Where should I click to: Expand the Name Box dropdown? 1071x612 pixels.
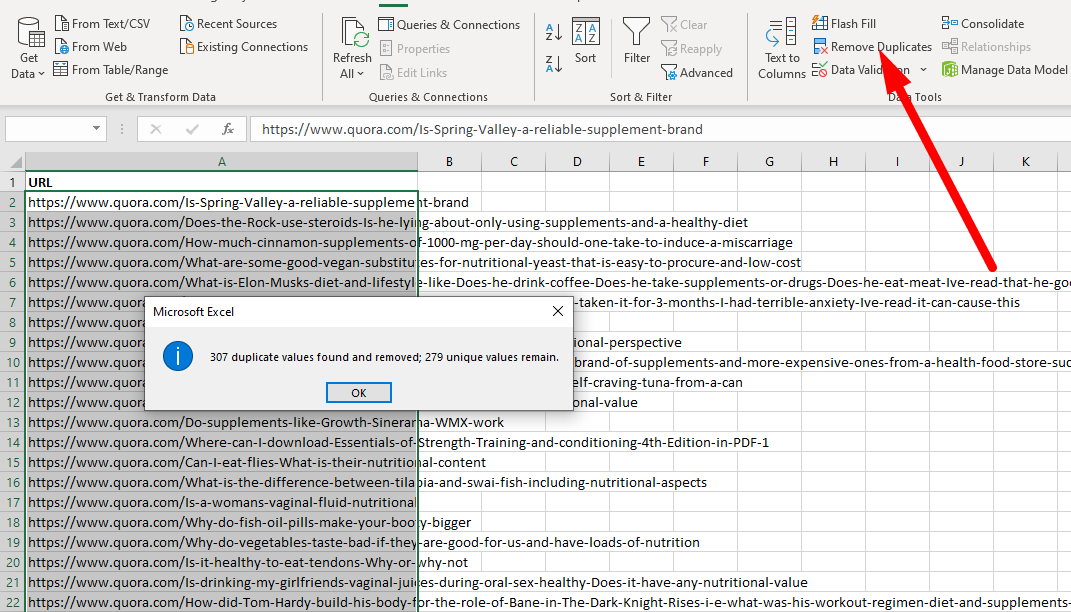coord(96,129)
